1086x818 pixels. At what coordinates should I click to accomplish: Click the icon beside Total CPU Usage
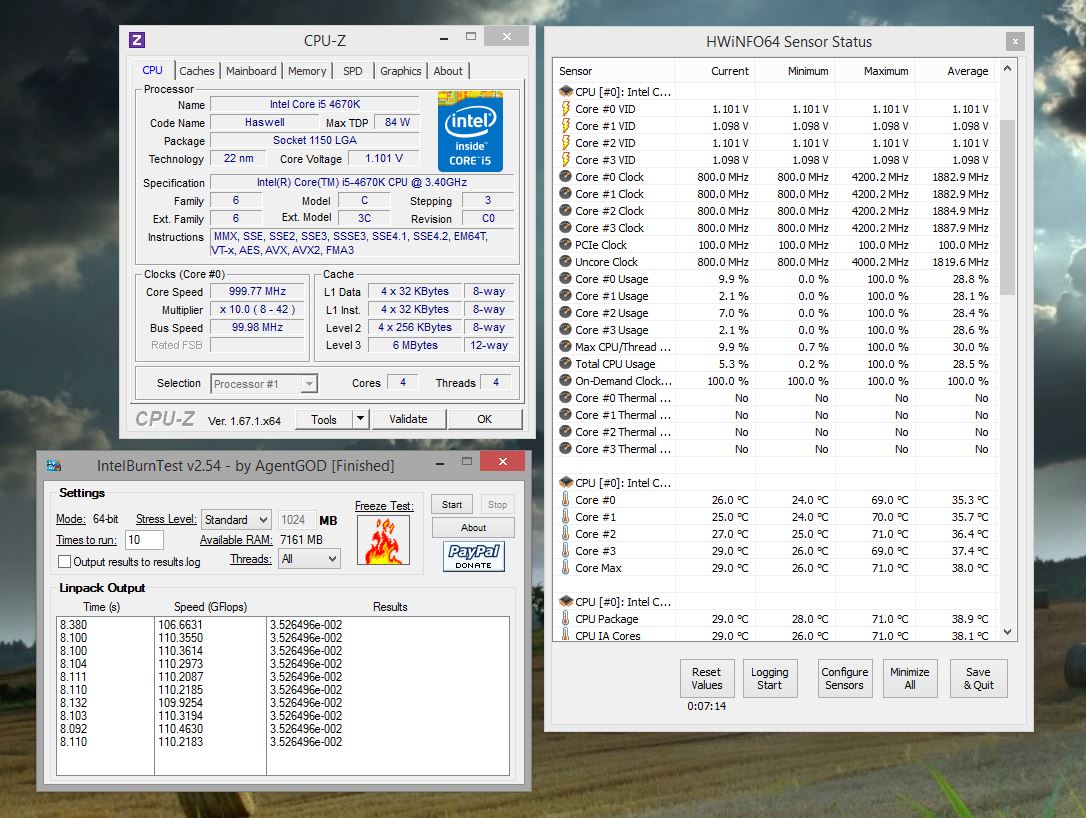click(x=565, y=364)
